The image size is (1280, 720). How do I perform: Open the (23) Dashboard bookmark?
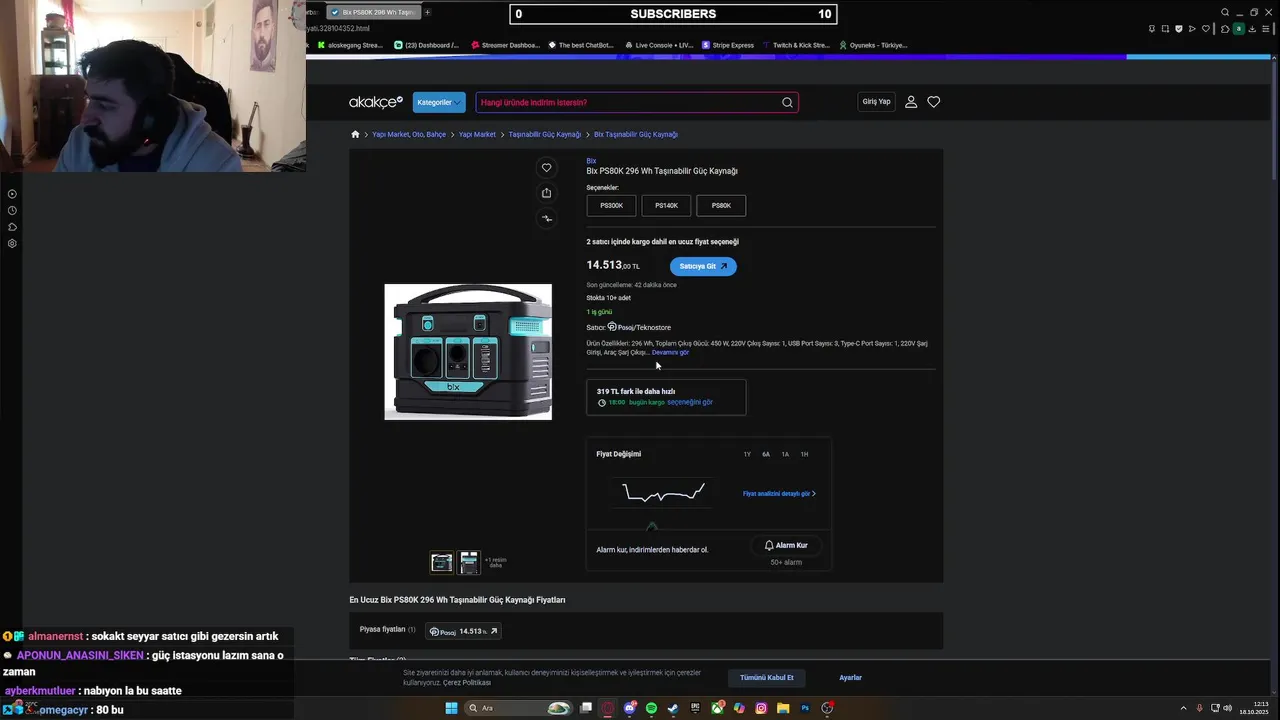point(427,45)
